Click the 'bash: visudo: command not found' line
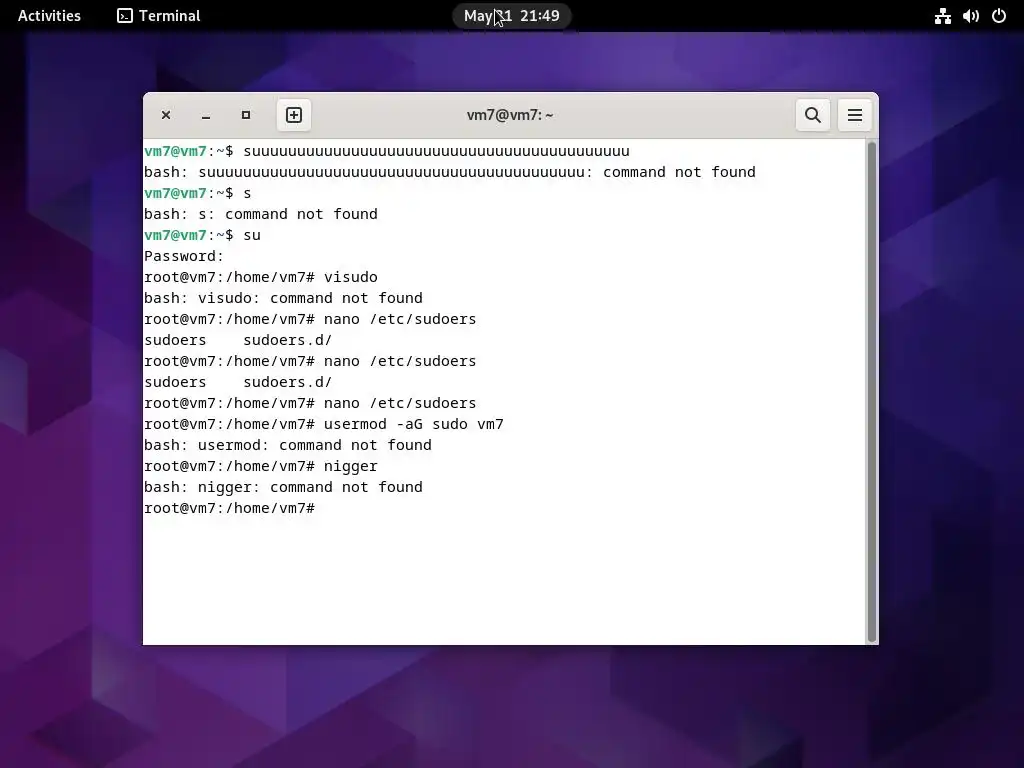Screen dimensions: 1024x768 pyautogui.click(x=283, y=298)
